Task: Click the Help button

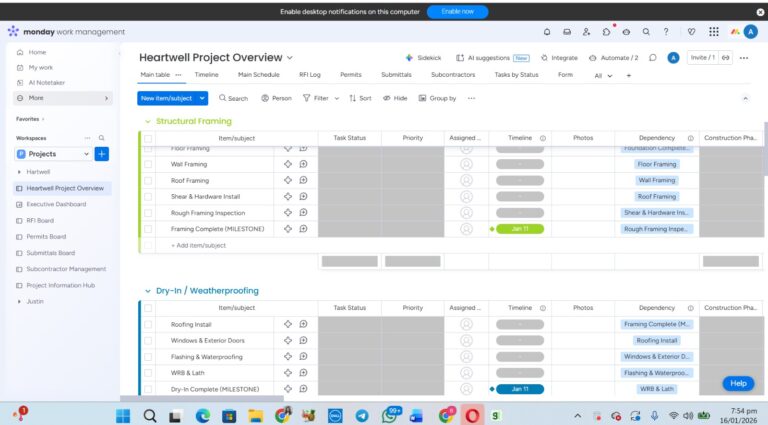Action: tap(738, 383)
